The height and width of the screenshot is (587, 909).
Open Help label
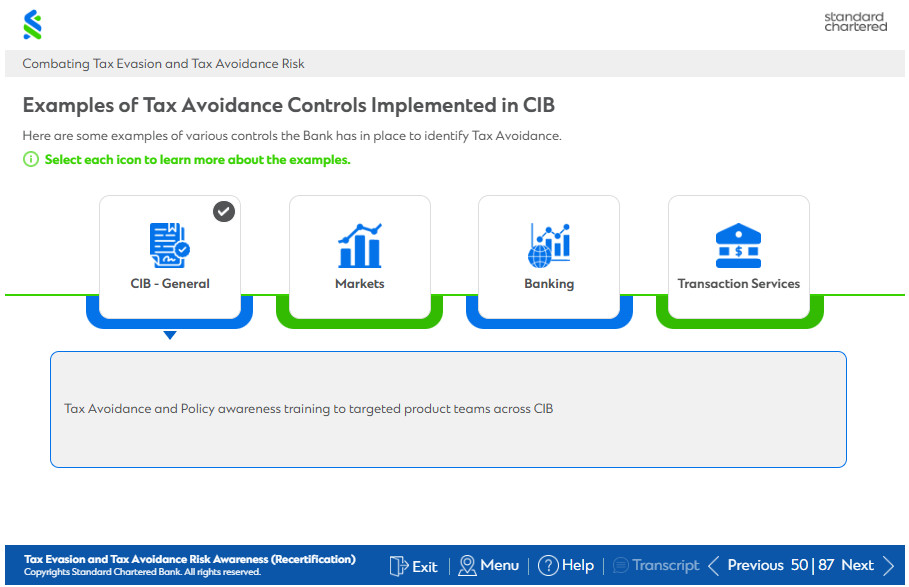pos(578,566)
